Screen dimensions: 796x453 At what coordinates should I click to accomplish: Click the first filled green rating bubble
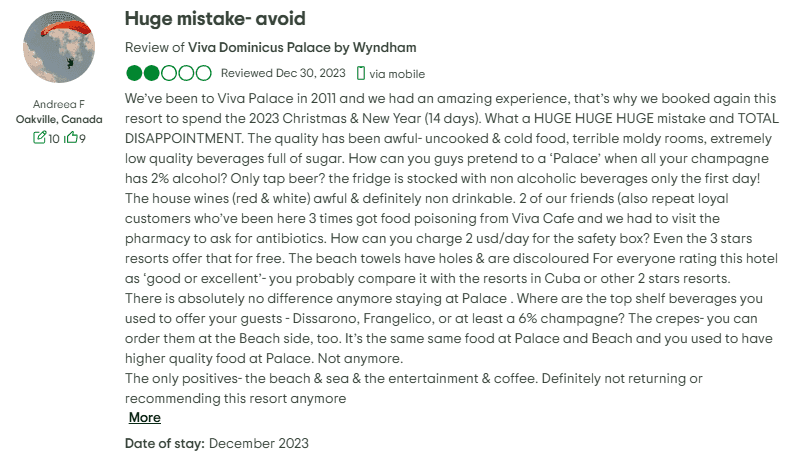tap(135, 73)
